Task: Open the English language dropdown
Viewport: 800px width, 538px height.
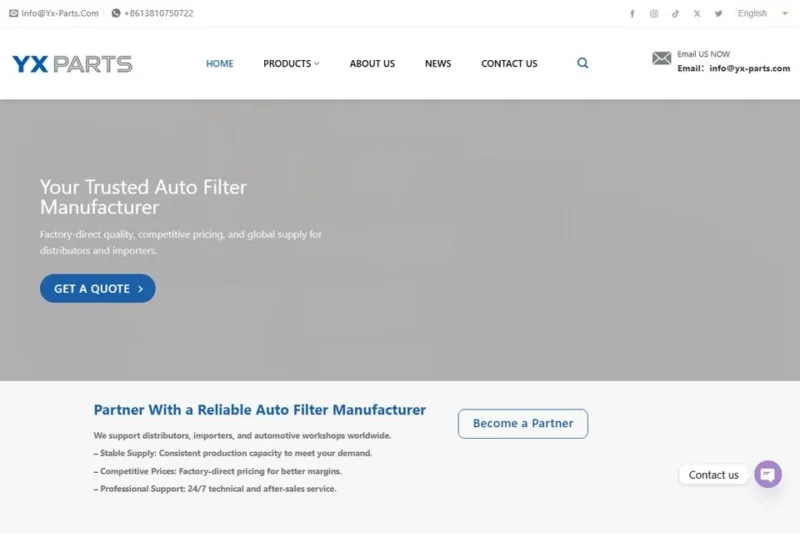Action: pyautogui.click(x=763, y=13)
